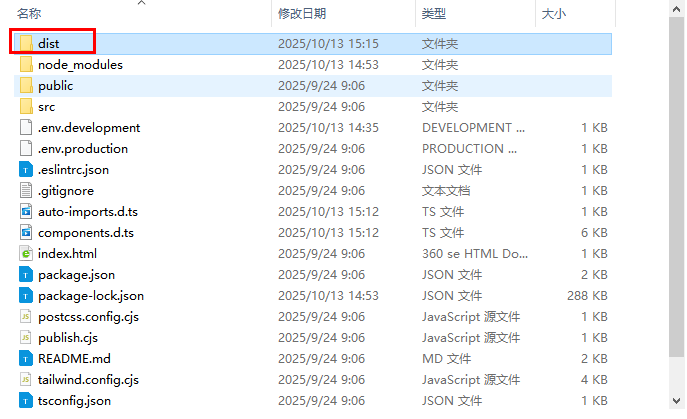Click the index.html browser icon
The image size is (687, 419).
pos(26,254)
